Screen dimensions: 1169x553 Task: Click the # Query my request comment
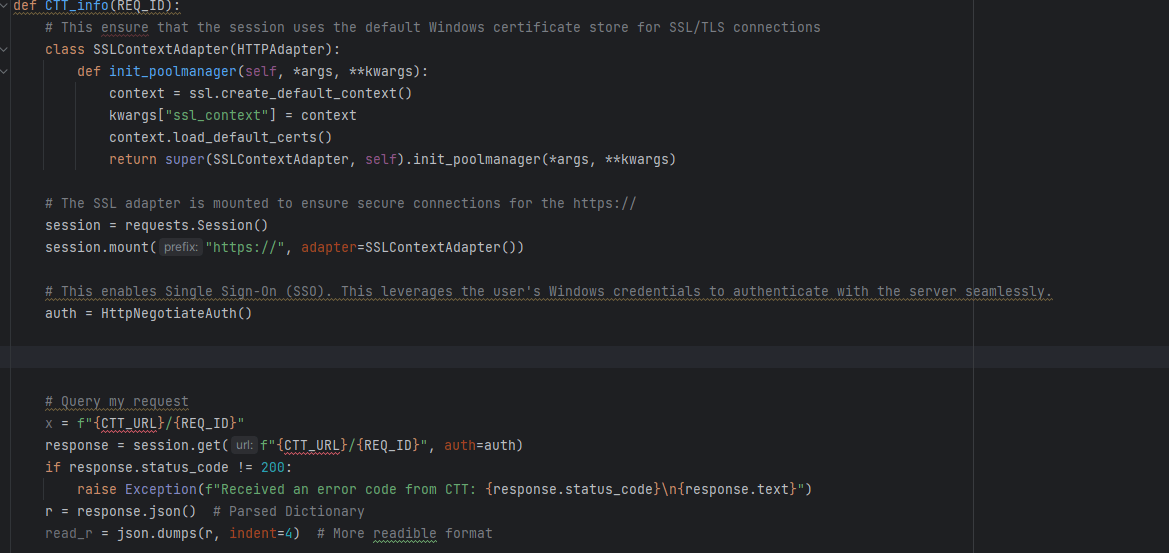click(x=117, y=402)
